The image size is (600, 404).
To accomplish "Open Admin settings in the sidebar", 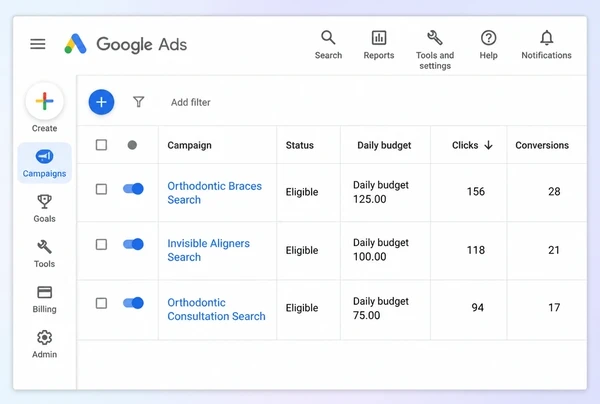I will tap(44, 344).
